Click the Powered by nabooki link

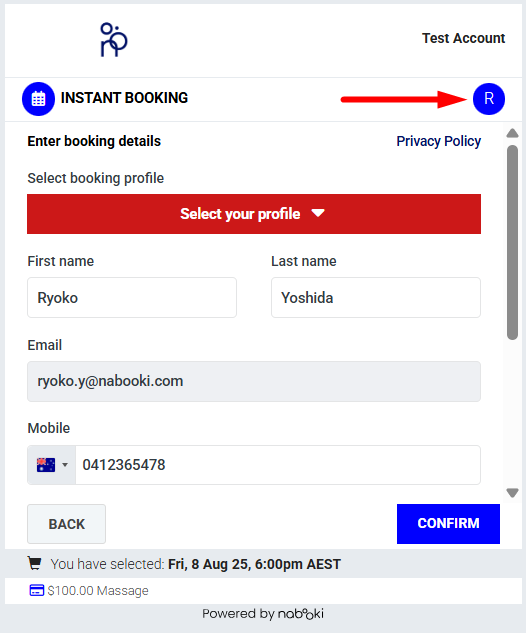263,614
